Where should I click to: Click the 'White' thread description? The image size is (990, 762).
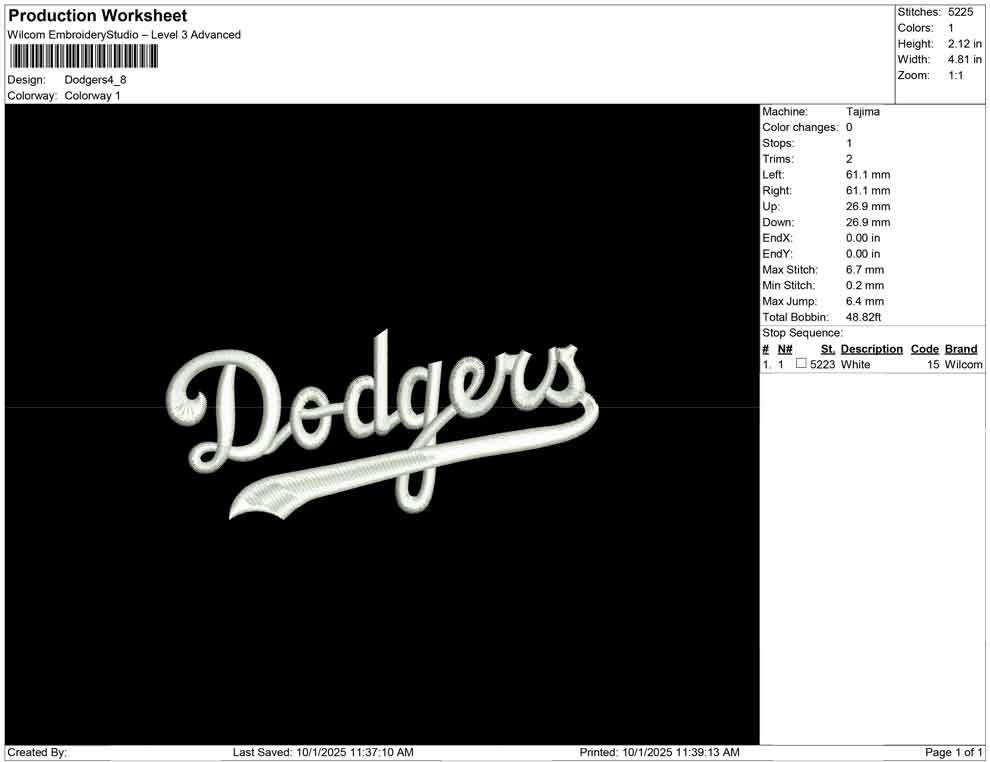pyautogui.click(x=855, y=364)
